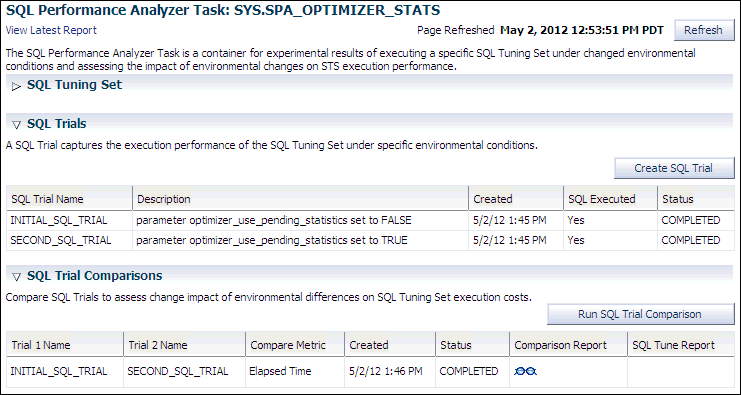Collapse the SQL Trials section
741x395 pixels.
tap(17, 125)
